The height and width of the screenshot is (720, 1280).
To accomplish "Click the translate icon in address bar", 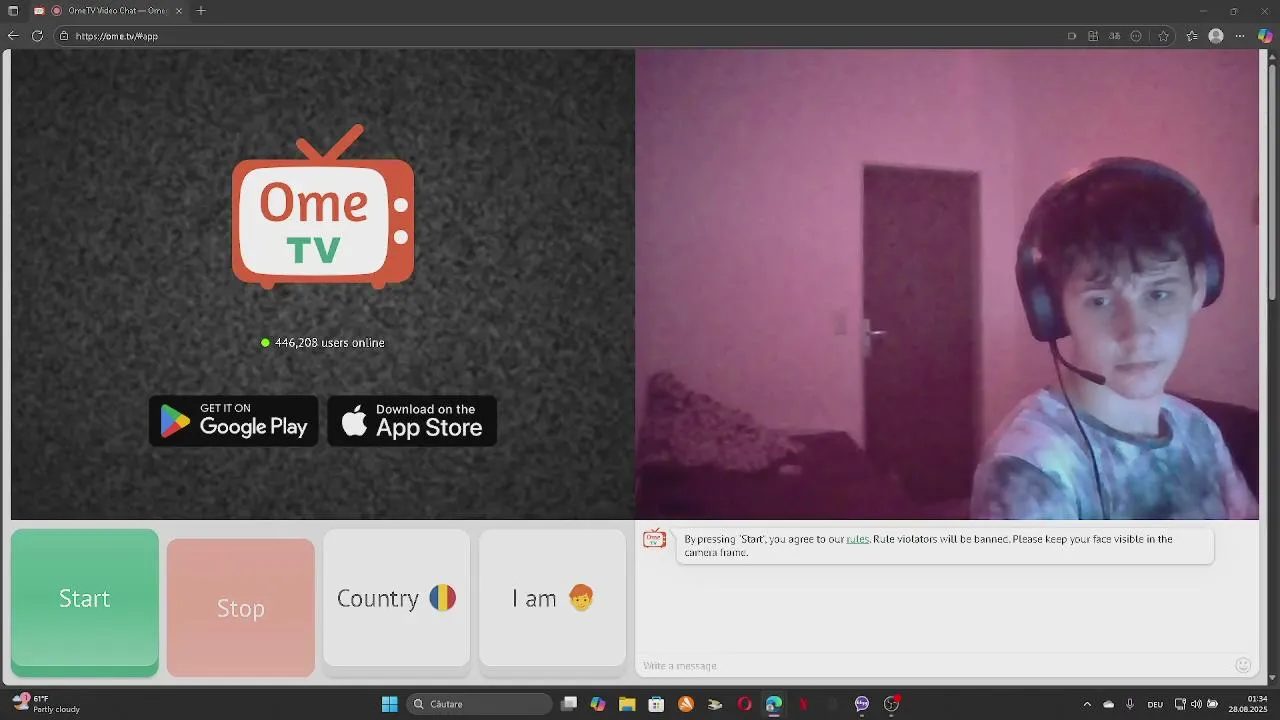I will [x=1114, y=36].
